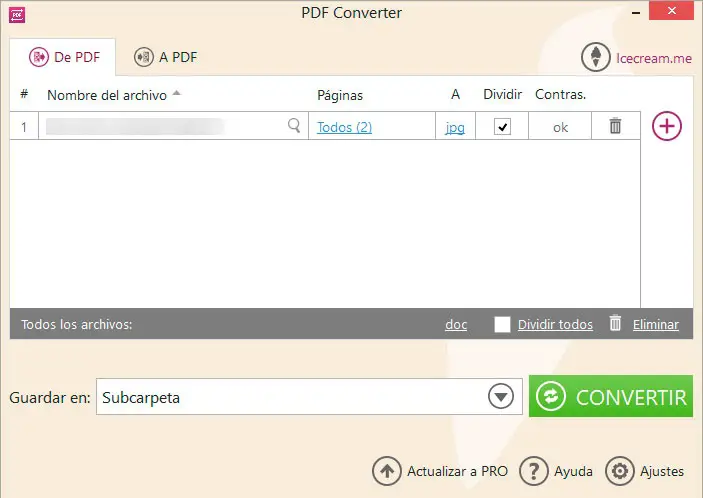703x498 pixels.
Task: Add a new file with plus button
Action: pyautogui.click(x=667, y=126)
